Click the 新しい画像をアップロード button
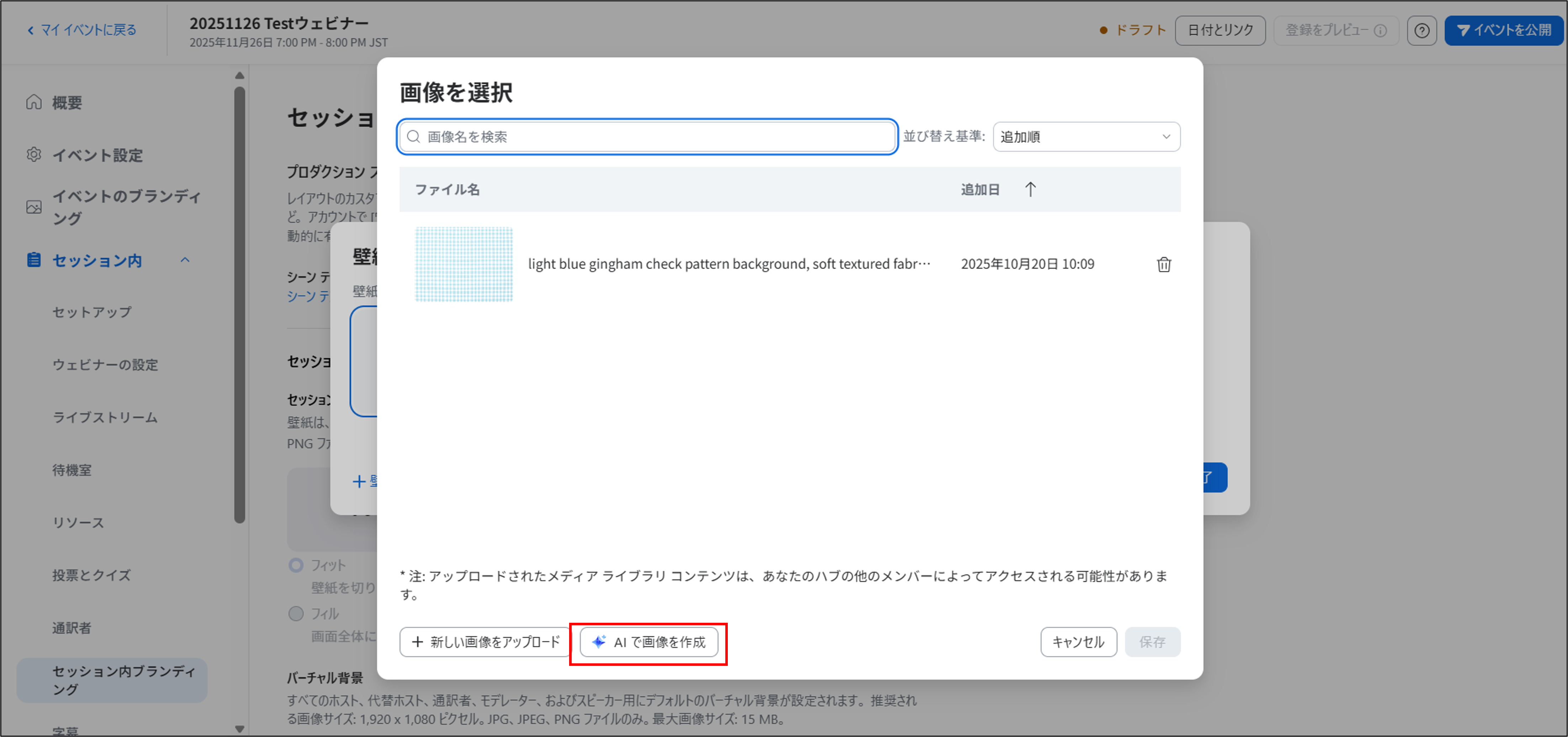Image resolution: width=1568 pixels, height=737 pixels. [x=485, y=641]
